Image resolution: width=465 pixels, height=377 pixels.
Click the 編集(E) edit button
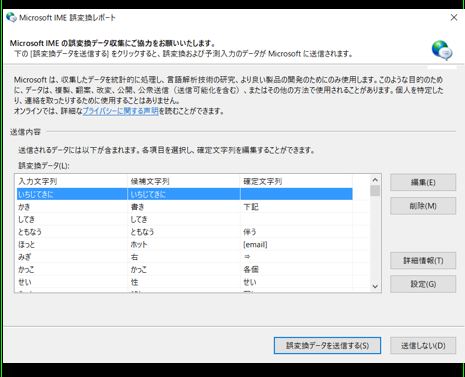[x=423, y=182]
